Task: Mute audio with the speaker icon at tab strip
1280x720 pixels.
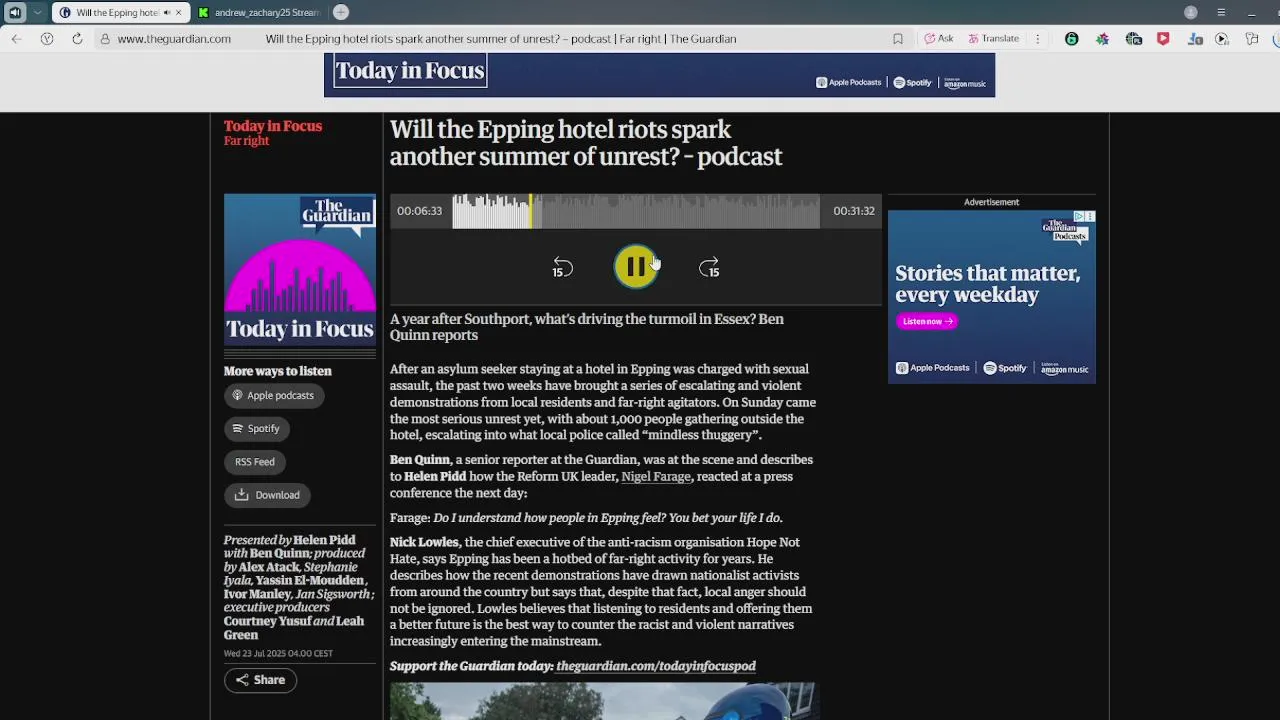Action: pyautogui.click(x=15, y=13)
